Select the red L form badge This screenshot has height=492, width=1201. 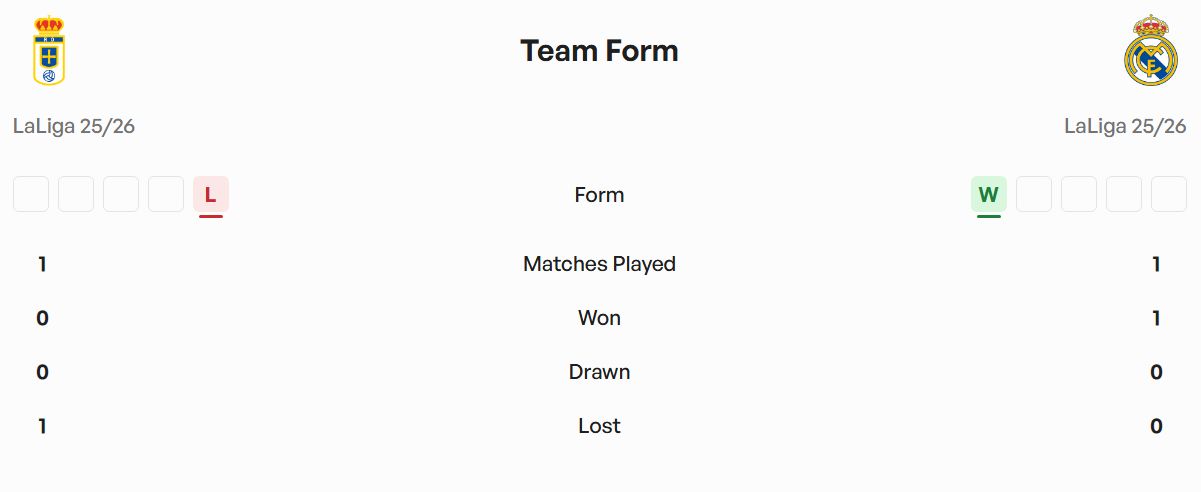pyautogui.click(x=210, y=194)
